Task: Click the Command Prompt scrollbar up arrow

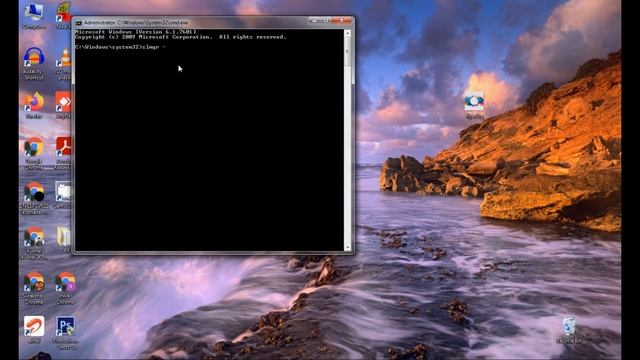Action: (347, 33)
